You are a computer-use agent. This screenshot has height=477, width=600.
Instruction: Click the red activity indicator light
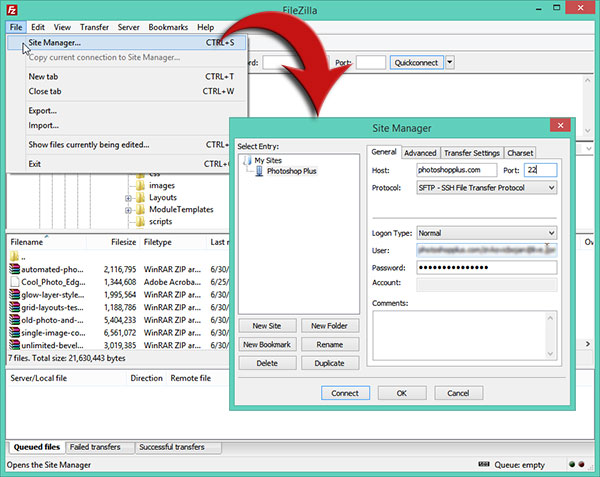pos(581,464)
